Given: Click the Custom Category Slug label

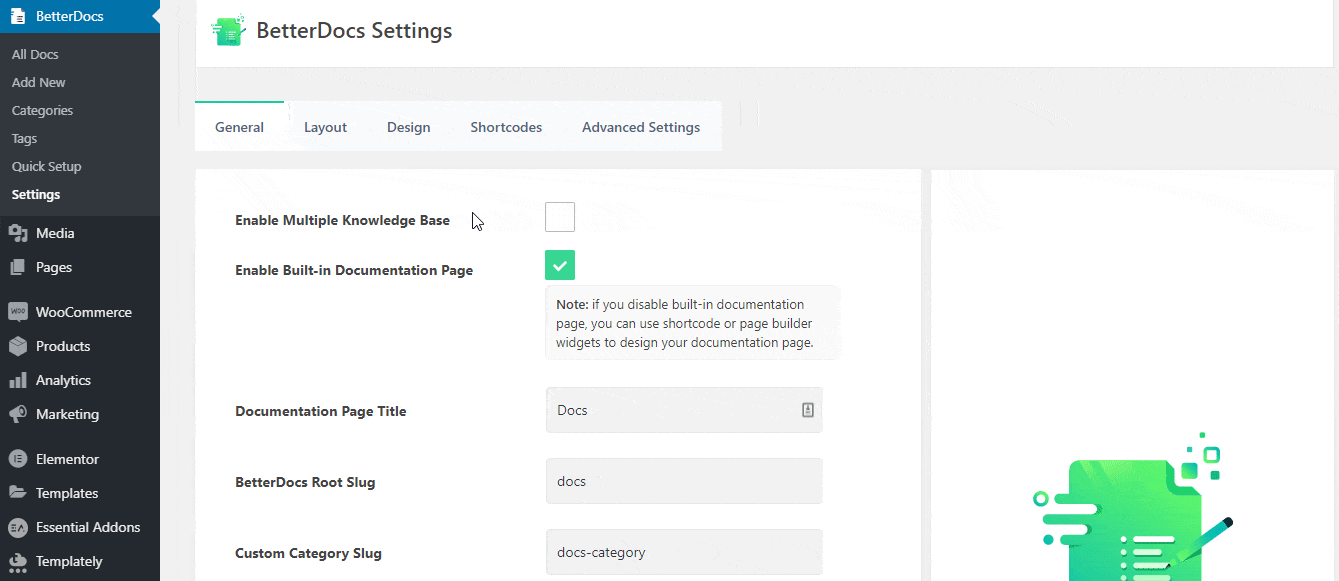Looking at the screenshot, I should tap(308, 553).
